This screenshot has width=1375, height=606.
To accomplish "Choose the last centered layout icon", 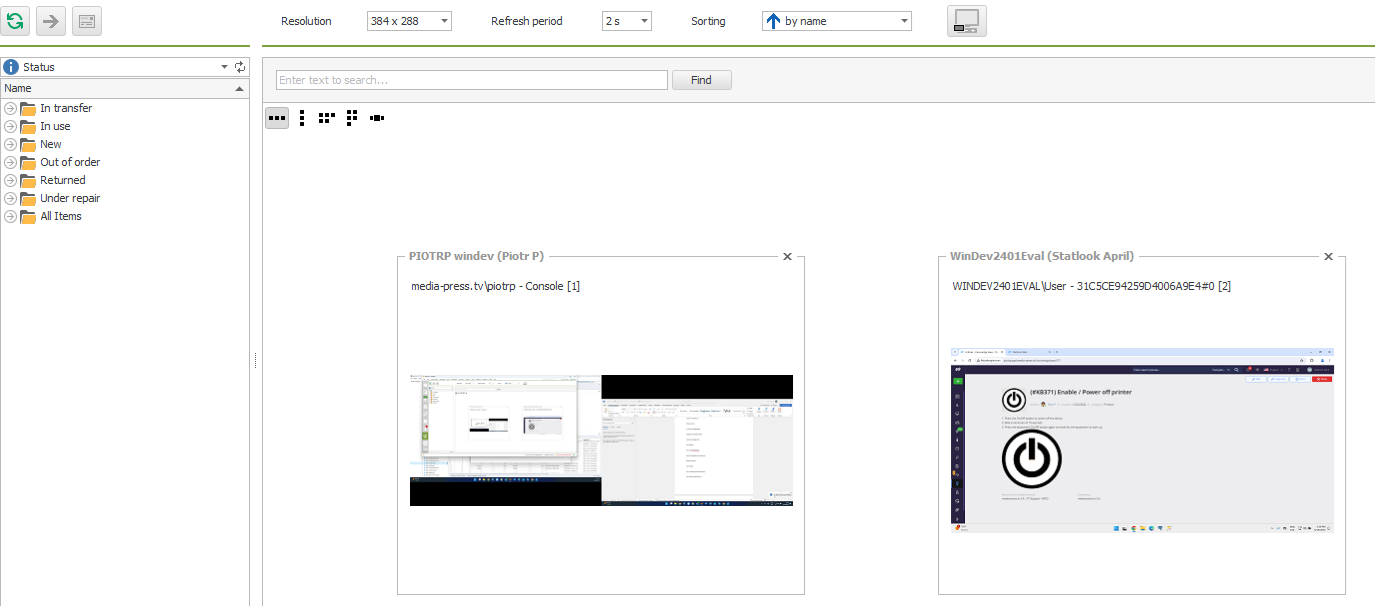I will coord(377,118).
